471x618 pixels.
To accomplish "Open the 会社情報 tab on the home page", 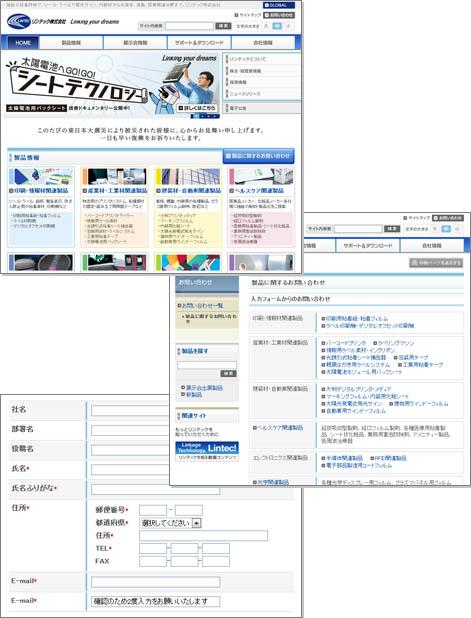I will pos(263,43).
